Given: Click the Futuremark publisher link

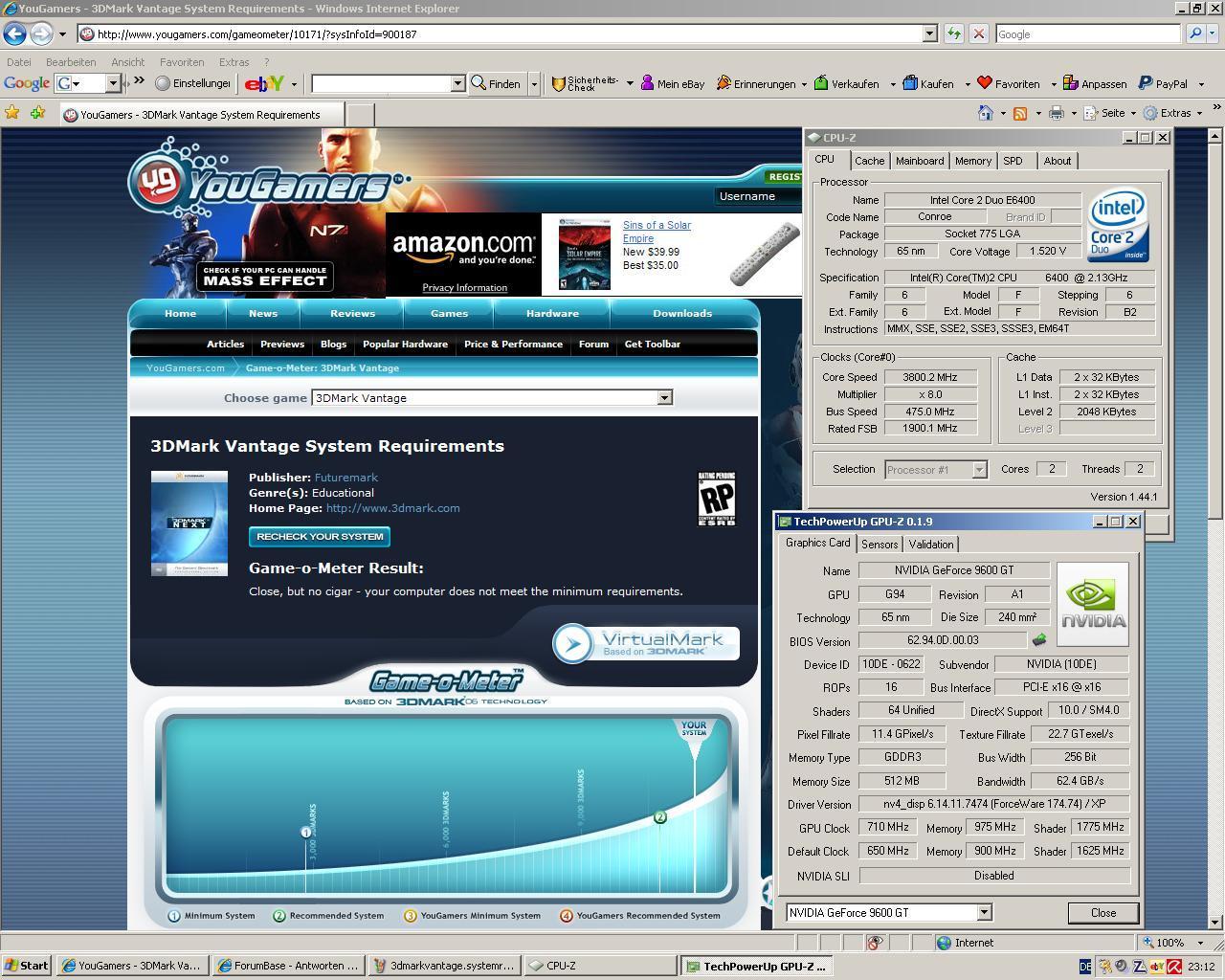Looking at the screenshot, I should coord(345,477).
